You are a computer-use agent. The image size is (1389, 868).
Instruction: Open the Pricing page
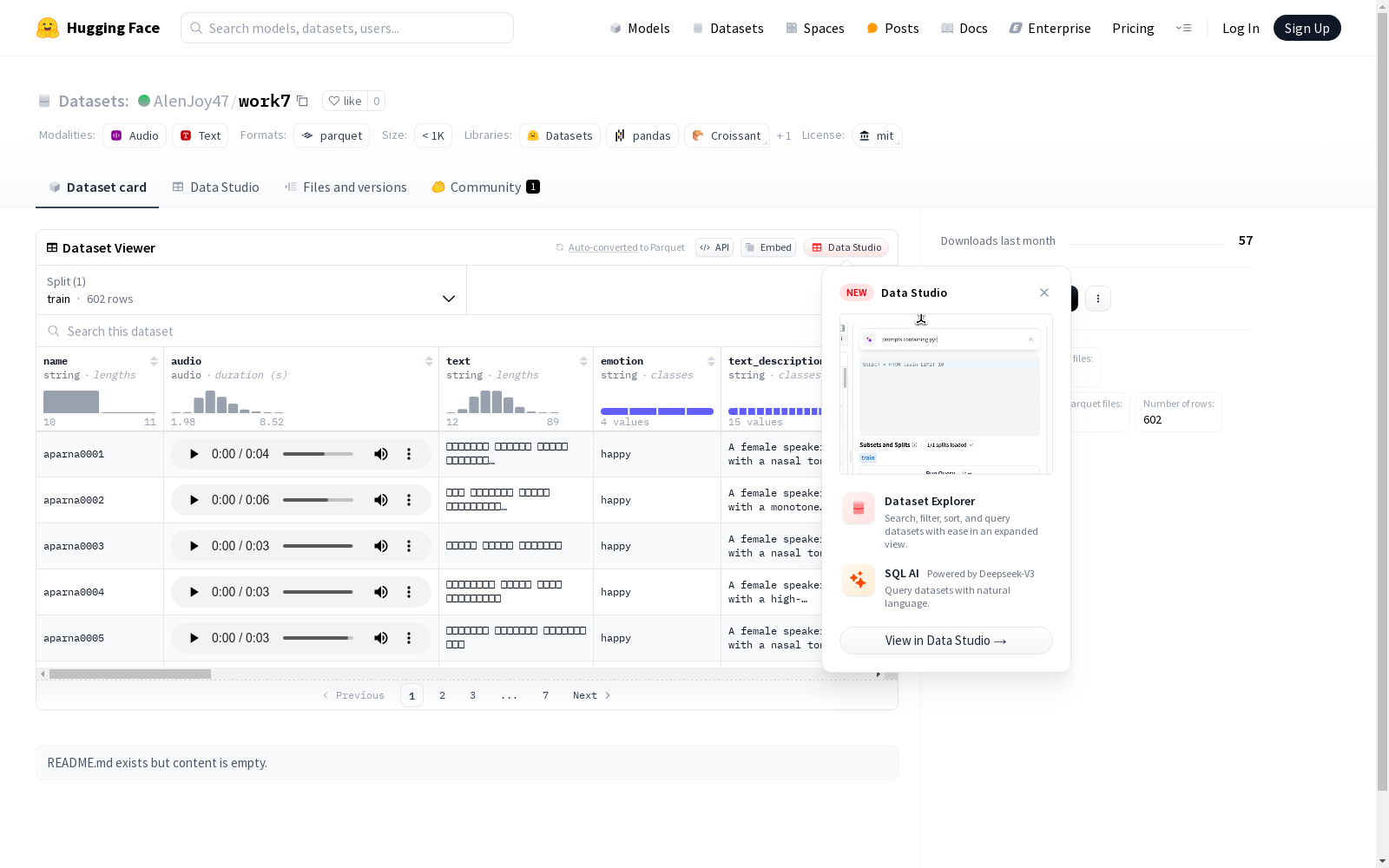[x=1133, y=28]
